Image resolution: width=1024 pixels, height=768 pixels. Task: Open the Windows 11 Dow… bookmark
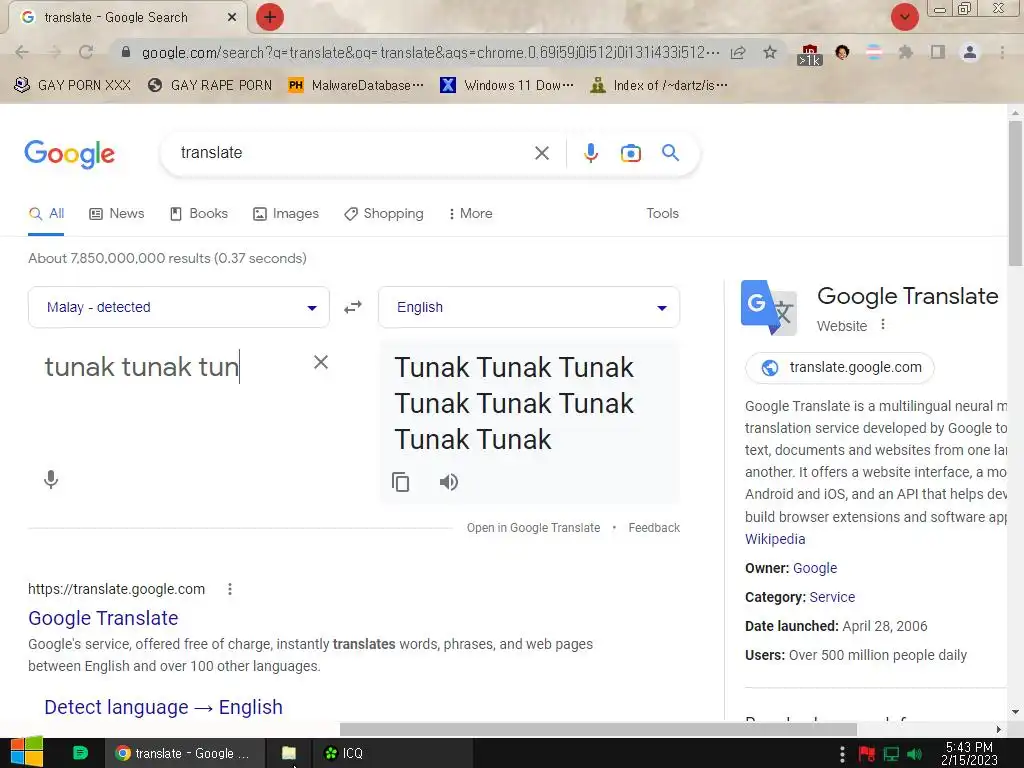(507, 86)
